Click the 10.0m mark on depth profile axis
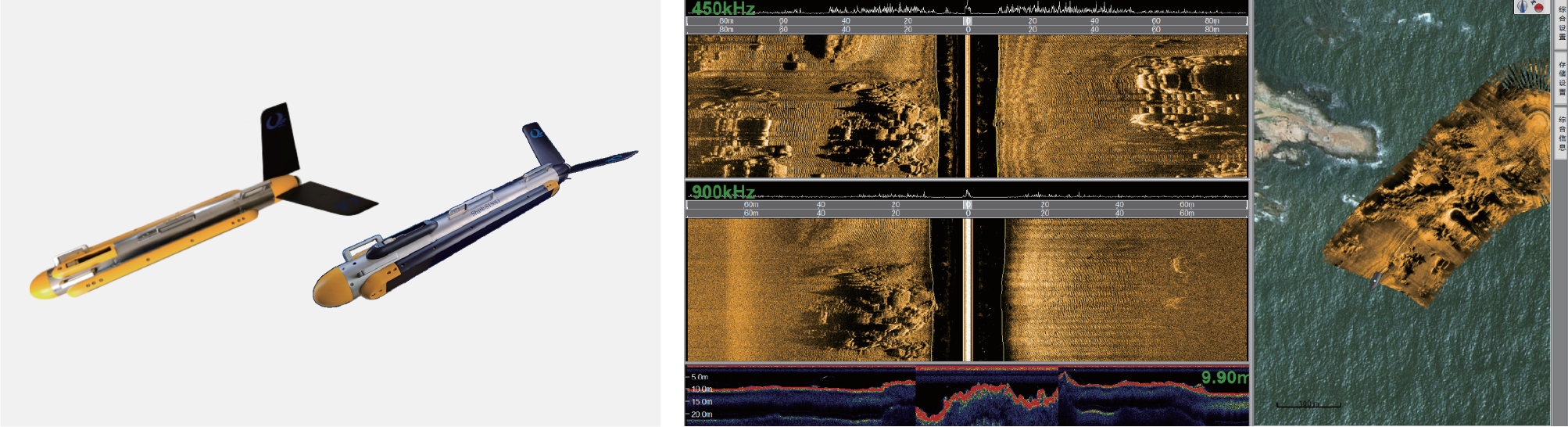The width and height of the screenshot is (1568, 427). [x=701, y=389]
